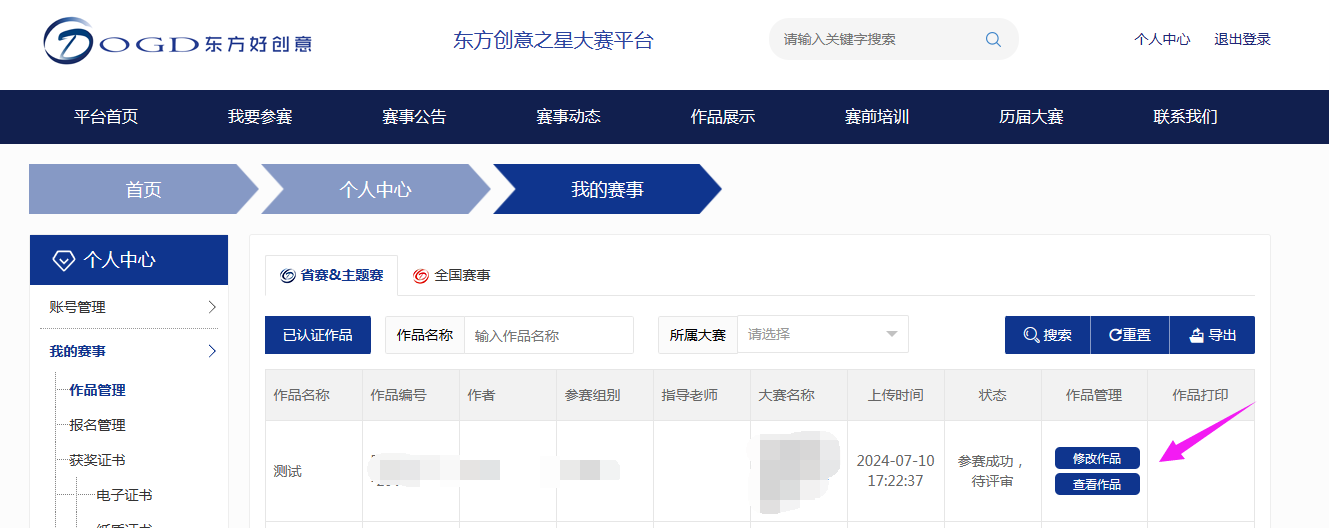This screenshot has height=528, width=1329.
Task: Go to 作品展示 in the navigation bar
Action: 722,117
